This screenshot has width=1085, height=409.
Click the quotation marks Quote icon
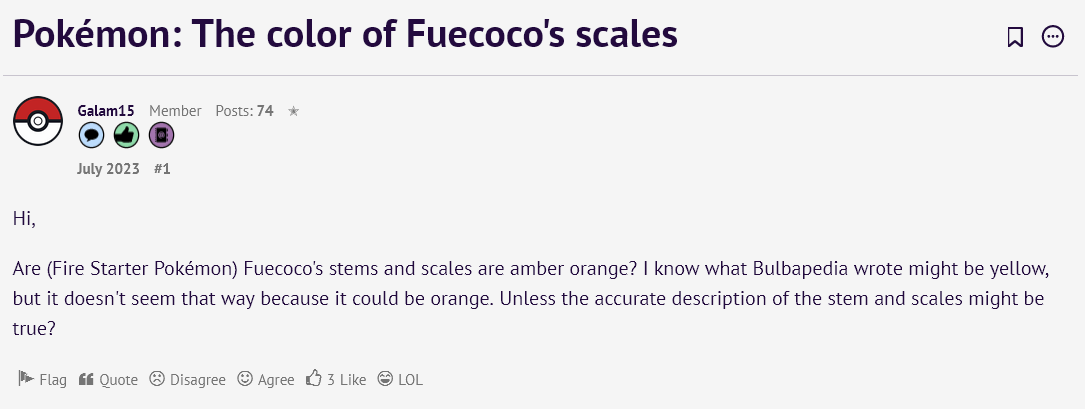point(86,379)
